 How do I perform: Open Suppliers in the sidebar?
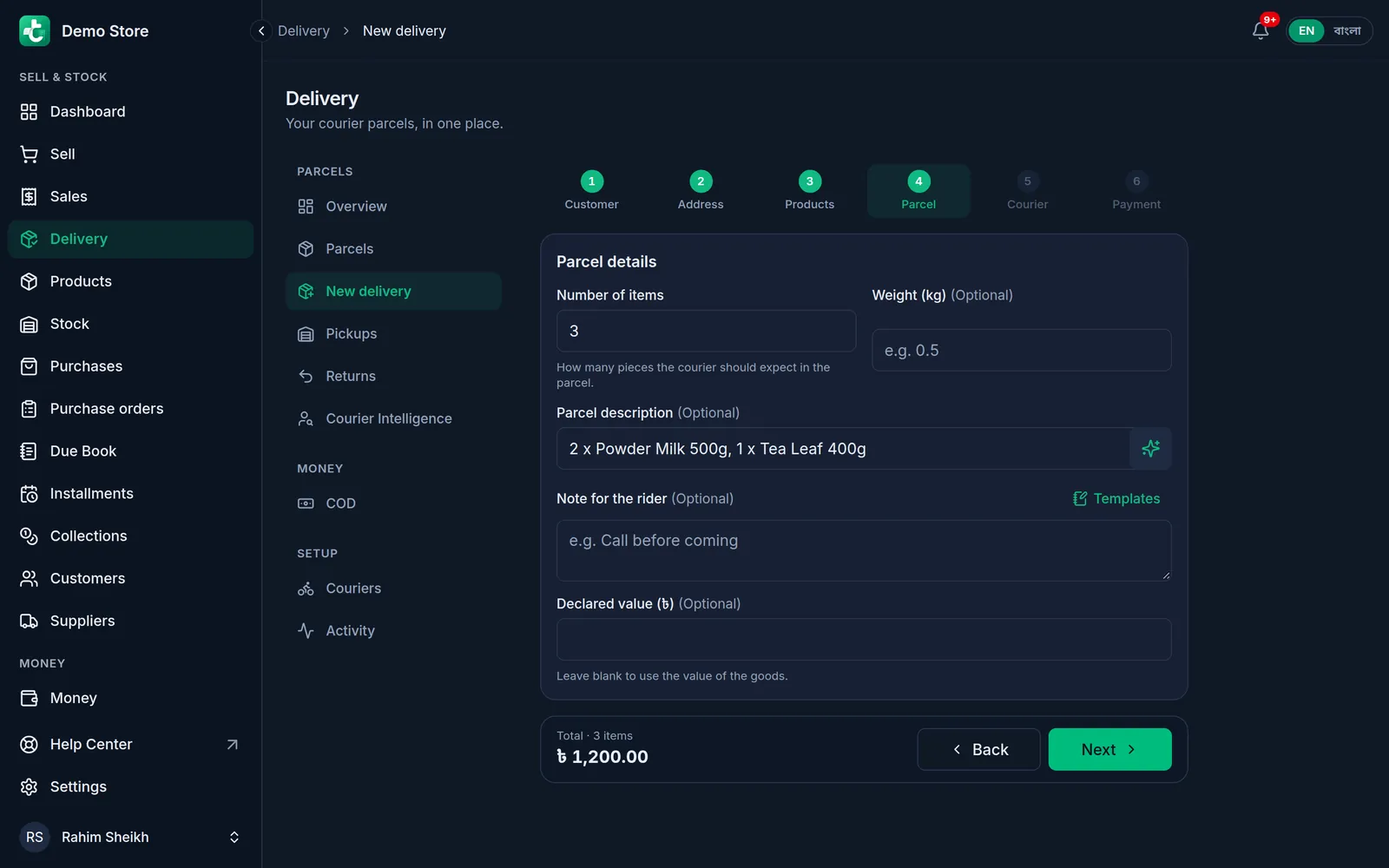[x=130, y=621]
